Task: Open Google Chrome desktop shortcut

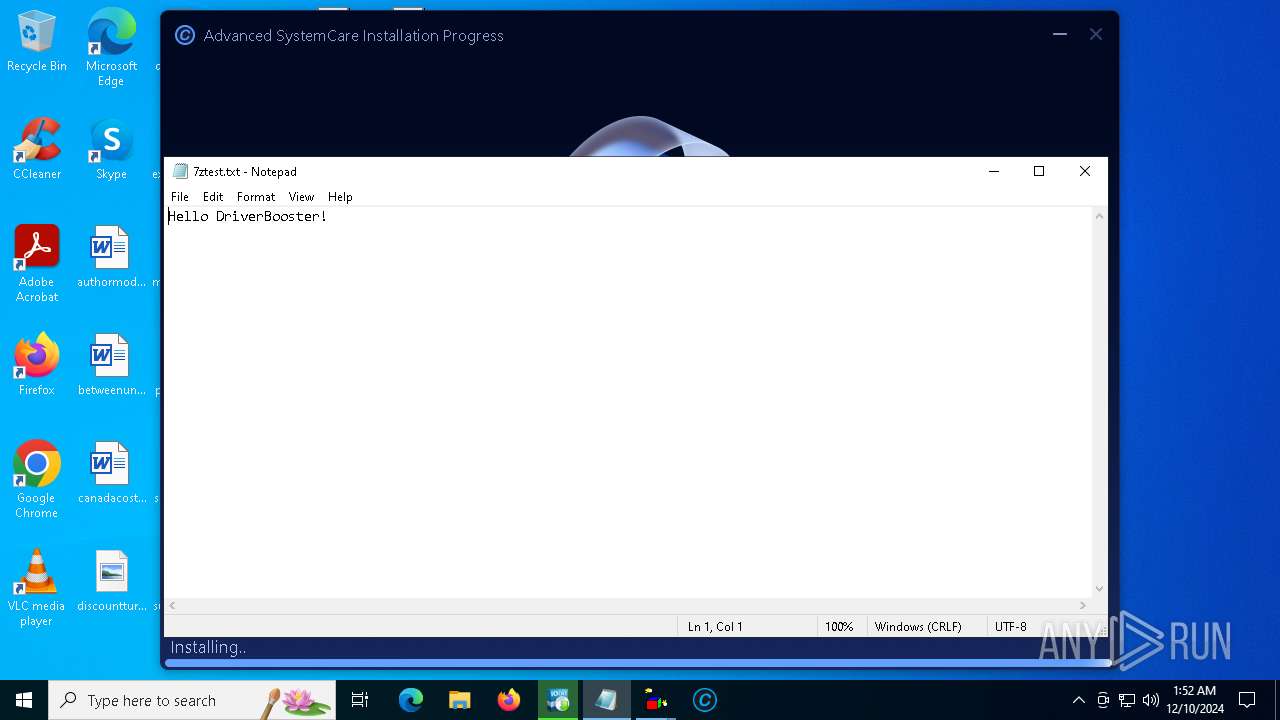Action: 37,480
